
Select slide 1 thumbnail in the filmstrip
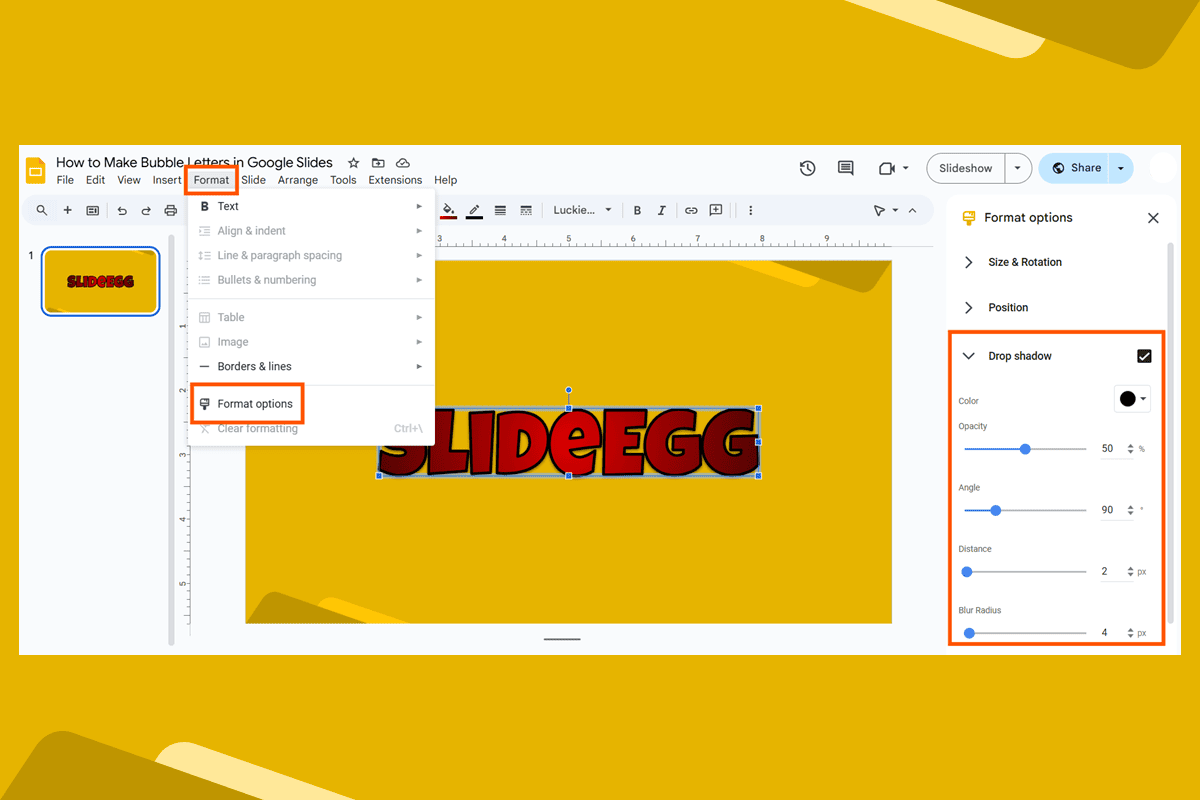[100, 281]
